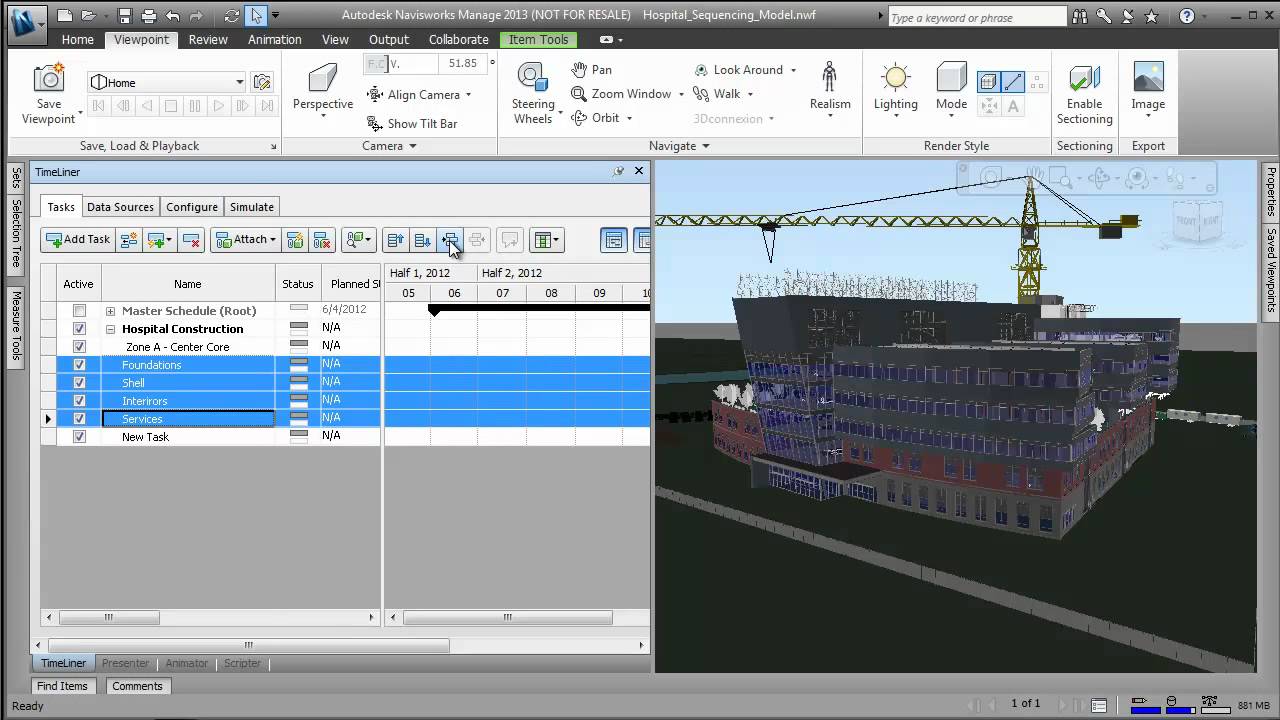Click the task list horizontal scrollbar
Image resolution: width=1280 pixels, height=720 pixels.
tap(109, 618)
